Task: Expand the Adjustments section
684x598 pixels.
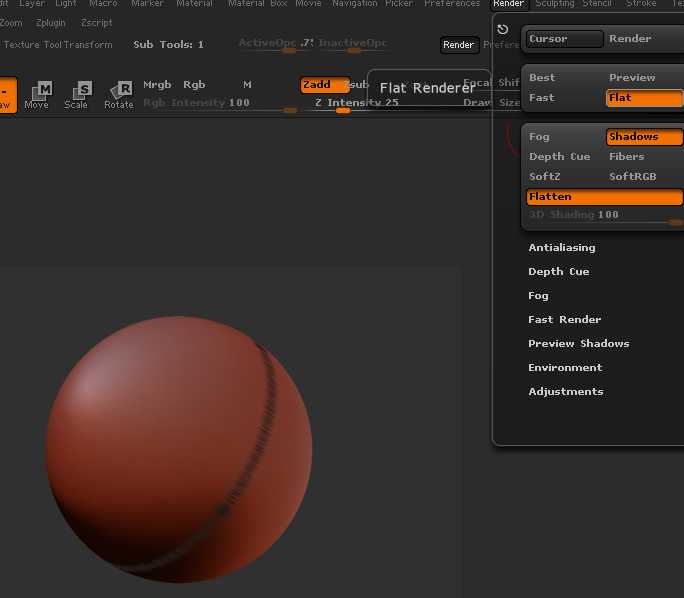Action: (x=565, y=392)
